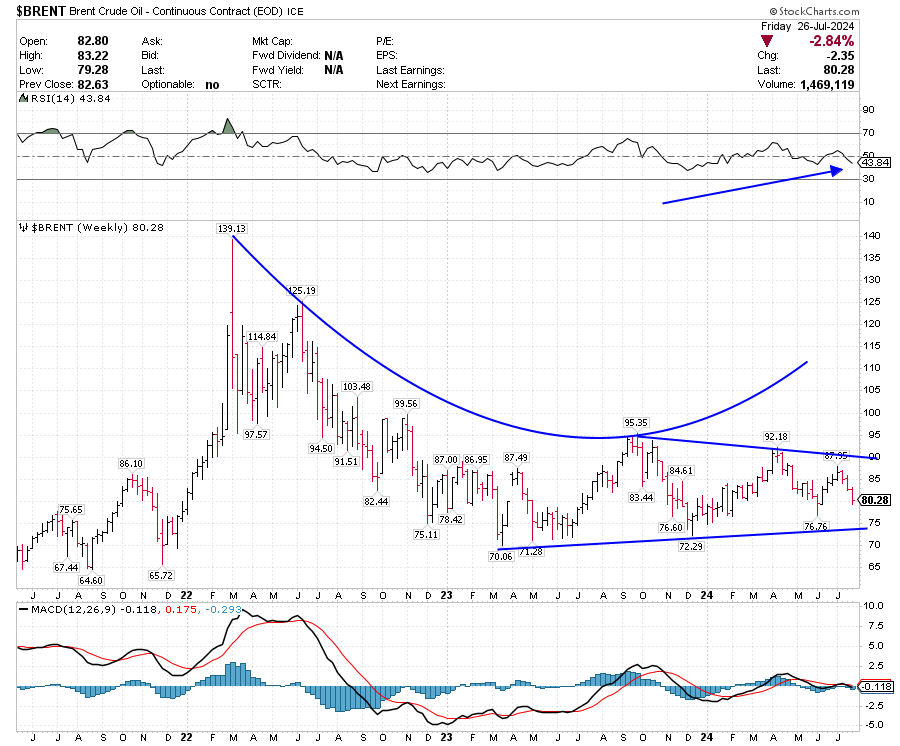Click the 65.72 price label
900x746 pixels.
click(161, 576)
